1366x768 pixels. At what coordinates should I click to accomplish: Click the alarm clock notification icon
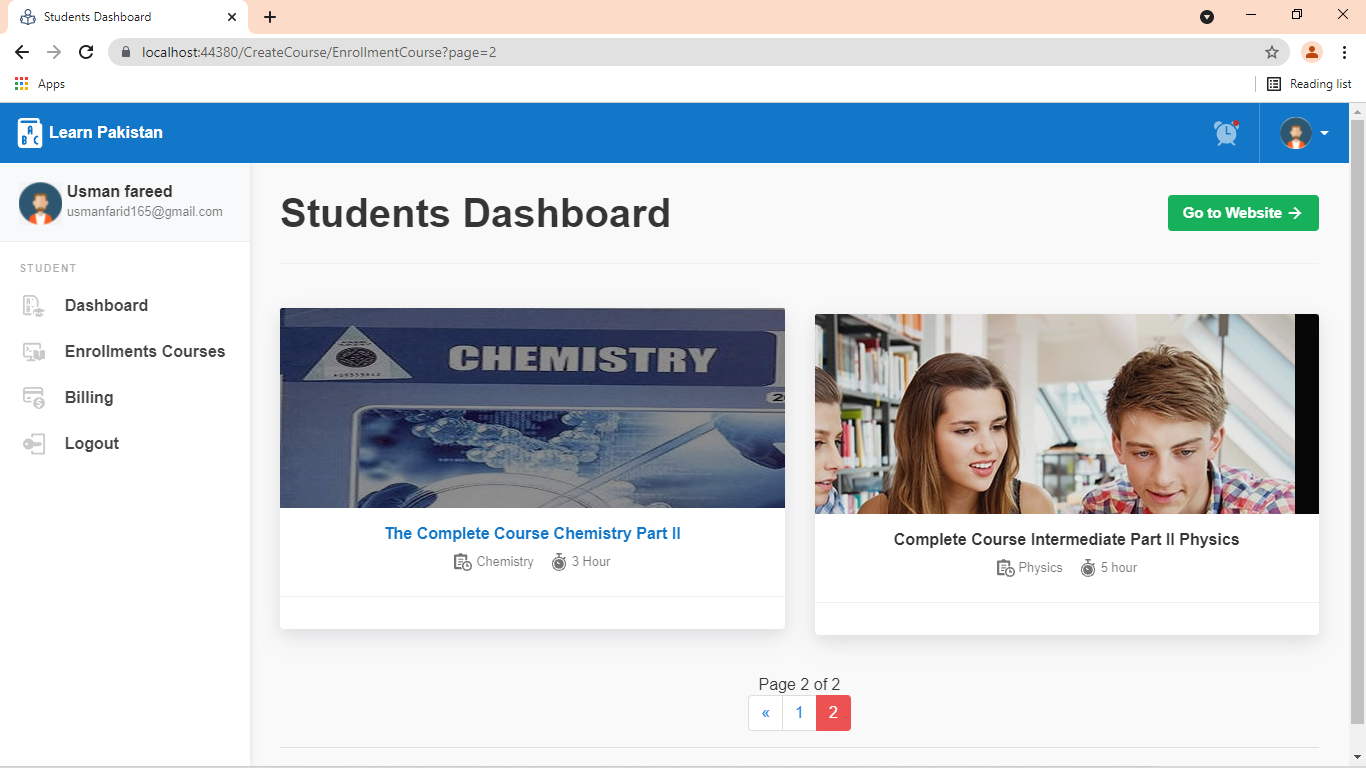click(1226, 133)
